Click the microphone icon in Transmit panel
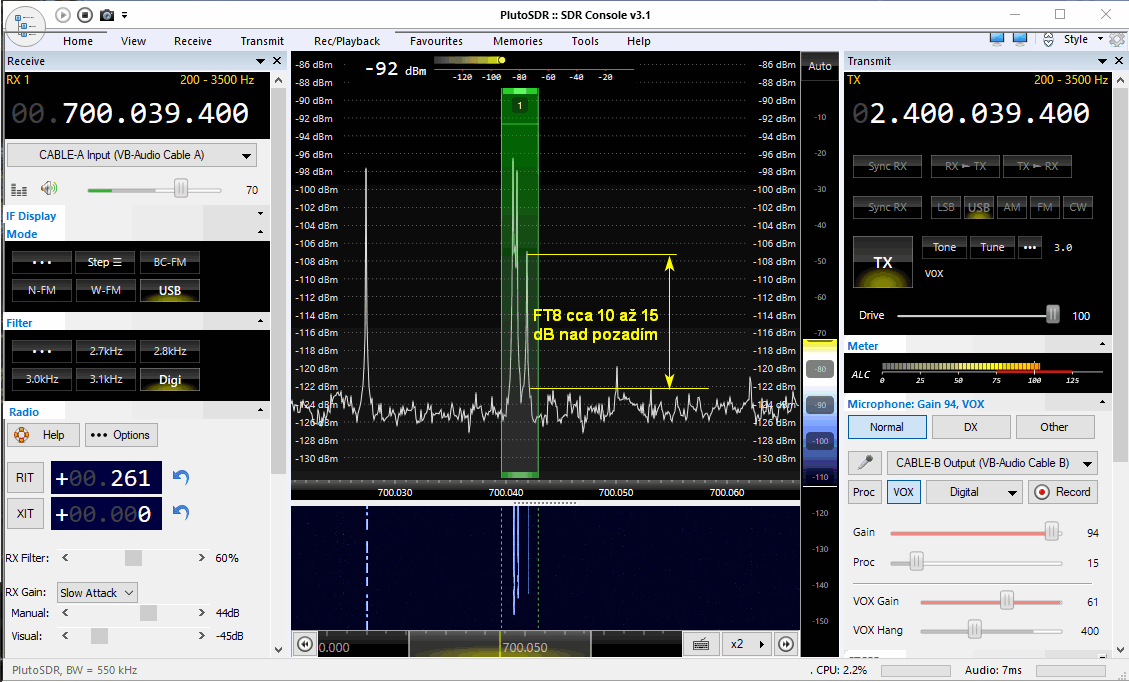Image resolution: width=1129 pixels, height=682 pixels. [x=865, y=463]
